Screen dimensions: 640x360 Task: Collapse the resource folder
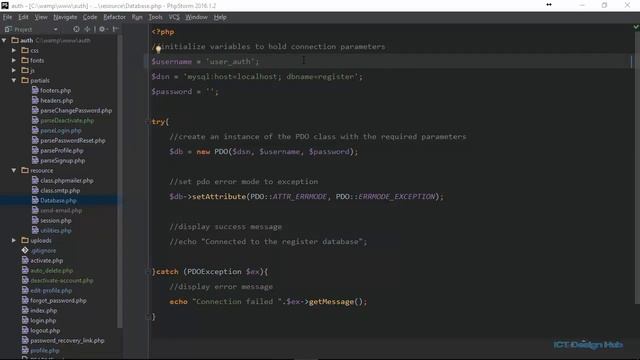[14, 170]
